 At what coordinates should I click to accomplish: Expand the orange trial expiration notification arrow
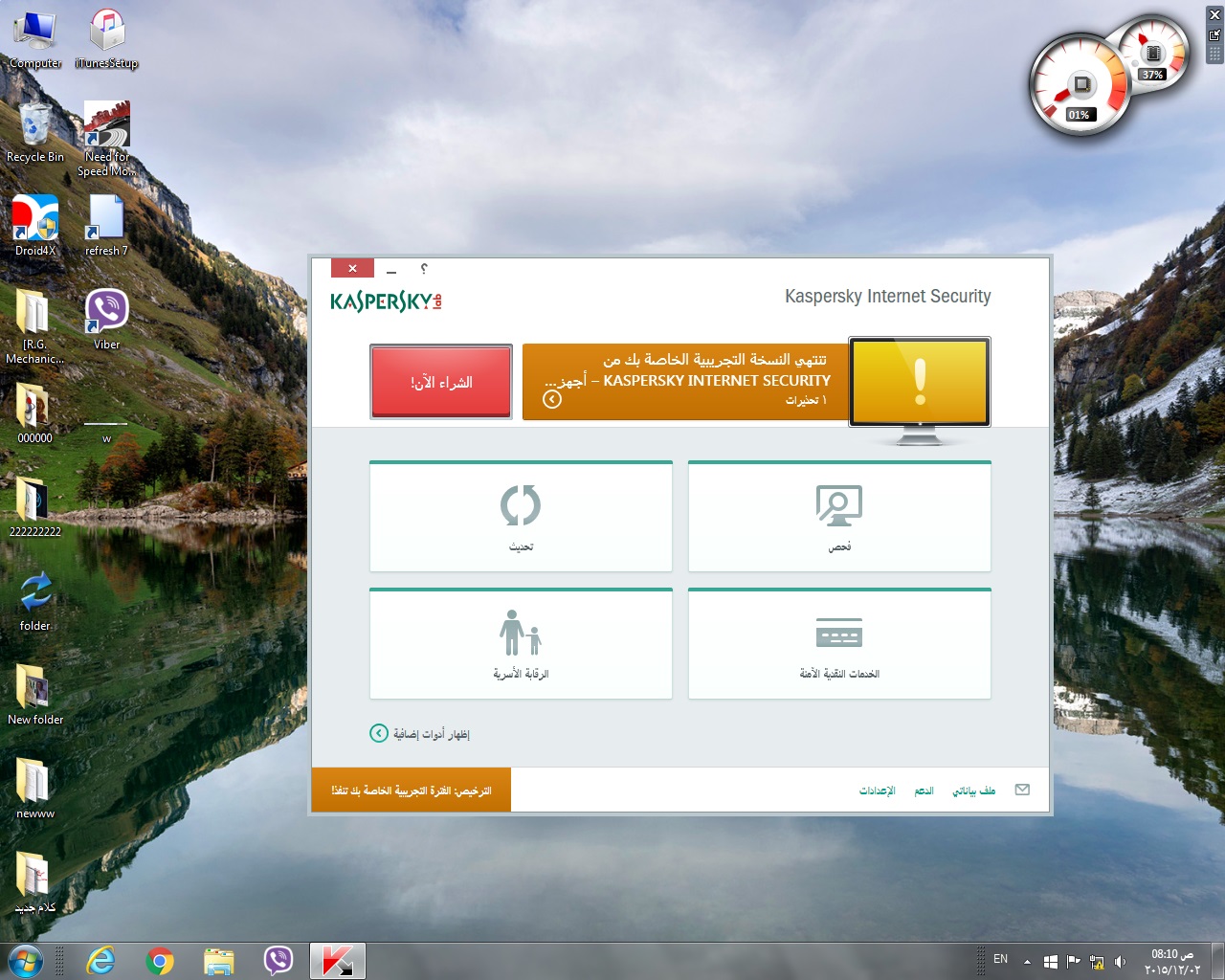point(552,399)
